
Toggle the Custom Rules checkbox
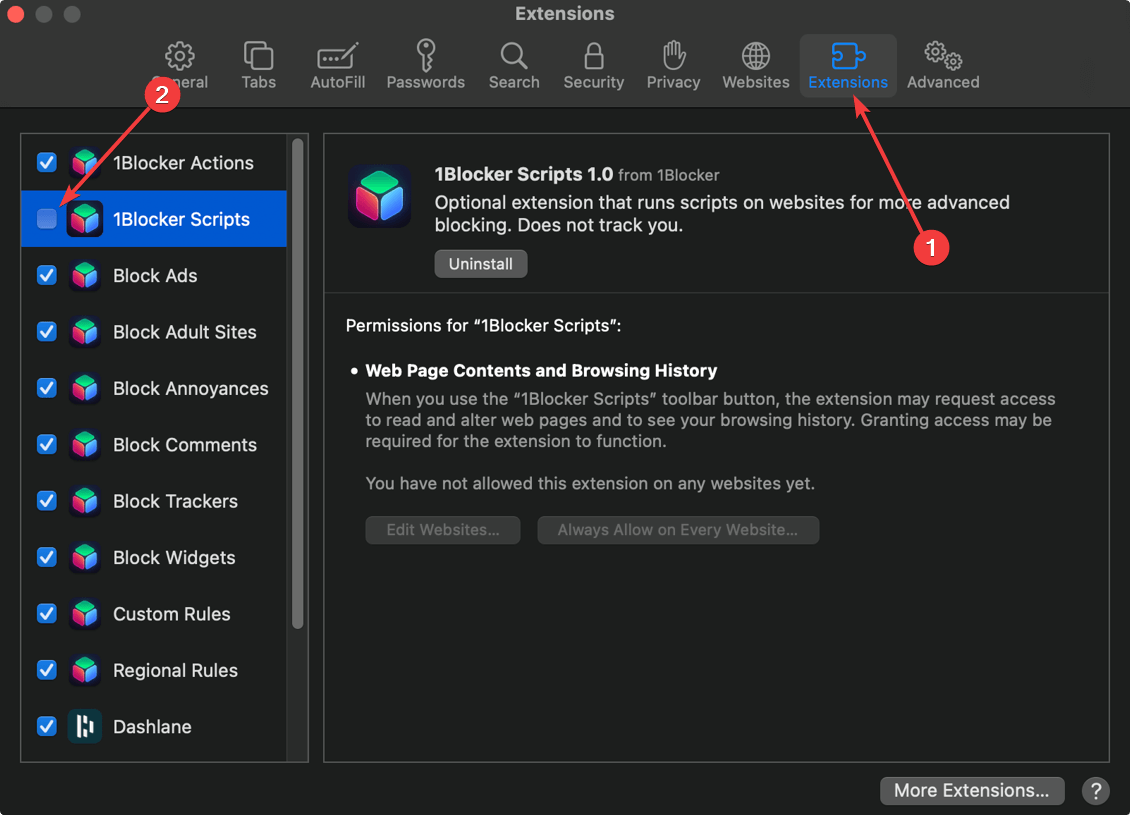47,614
